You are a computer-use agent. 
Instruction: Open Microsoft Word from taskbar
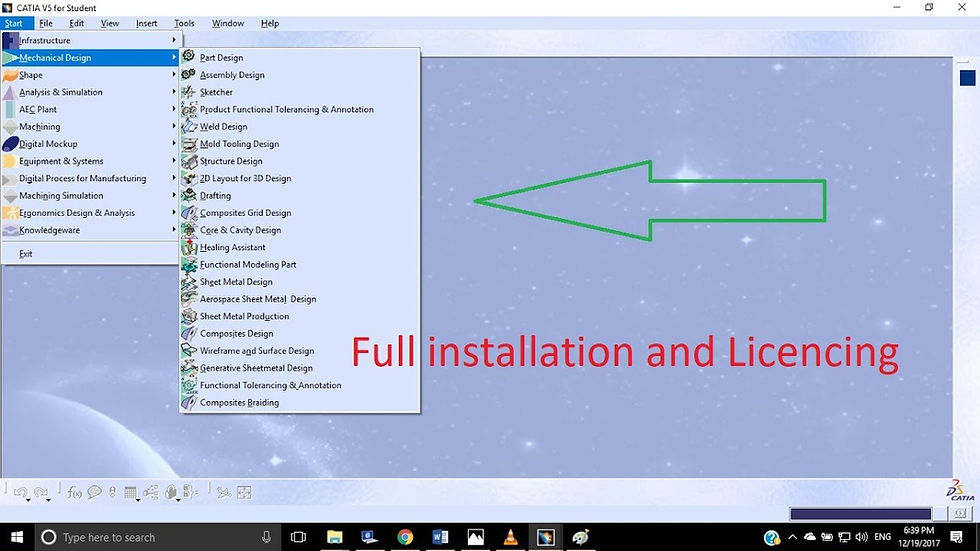tap(440, 537)
